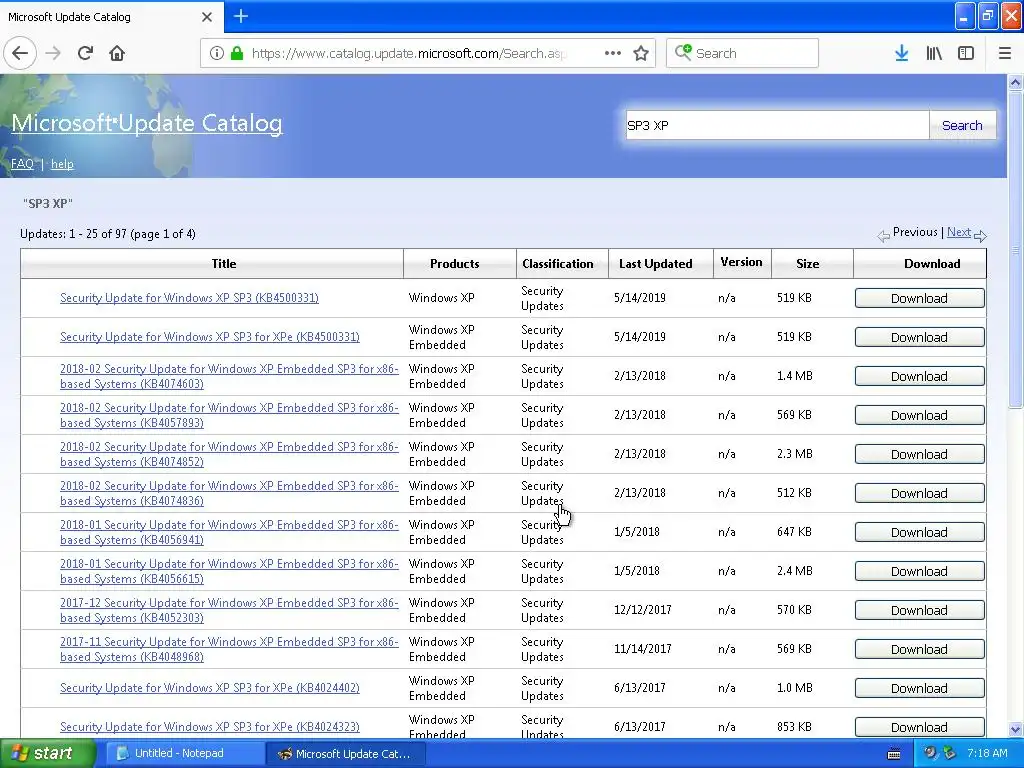Viewport: 1024px width, 768px height.
Task: Open Security Update for Windows XP SP3 (KB4500331)
Action: click(x=189, y=298)
